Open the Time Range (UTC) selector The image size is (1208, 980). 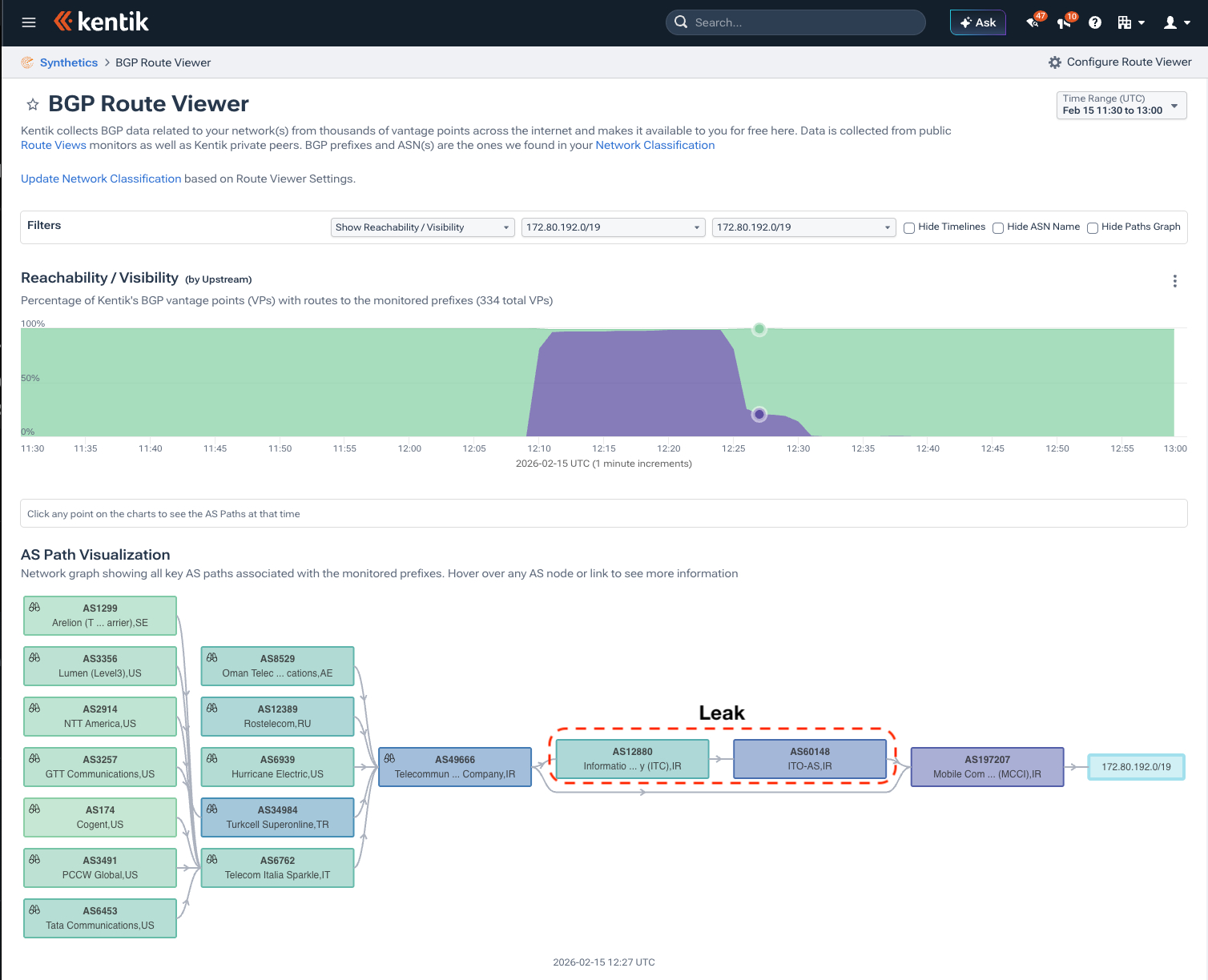pos(1121,105)
